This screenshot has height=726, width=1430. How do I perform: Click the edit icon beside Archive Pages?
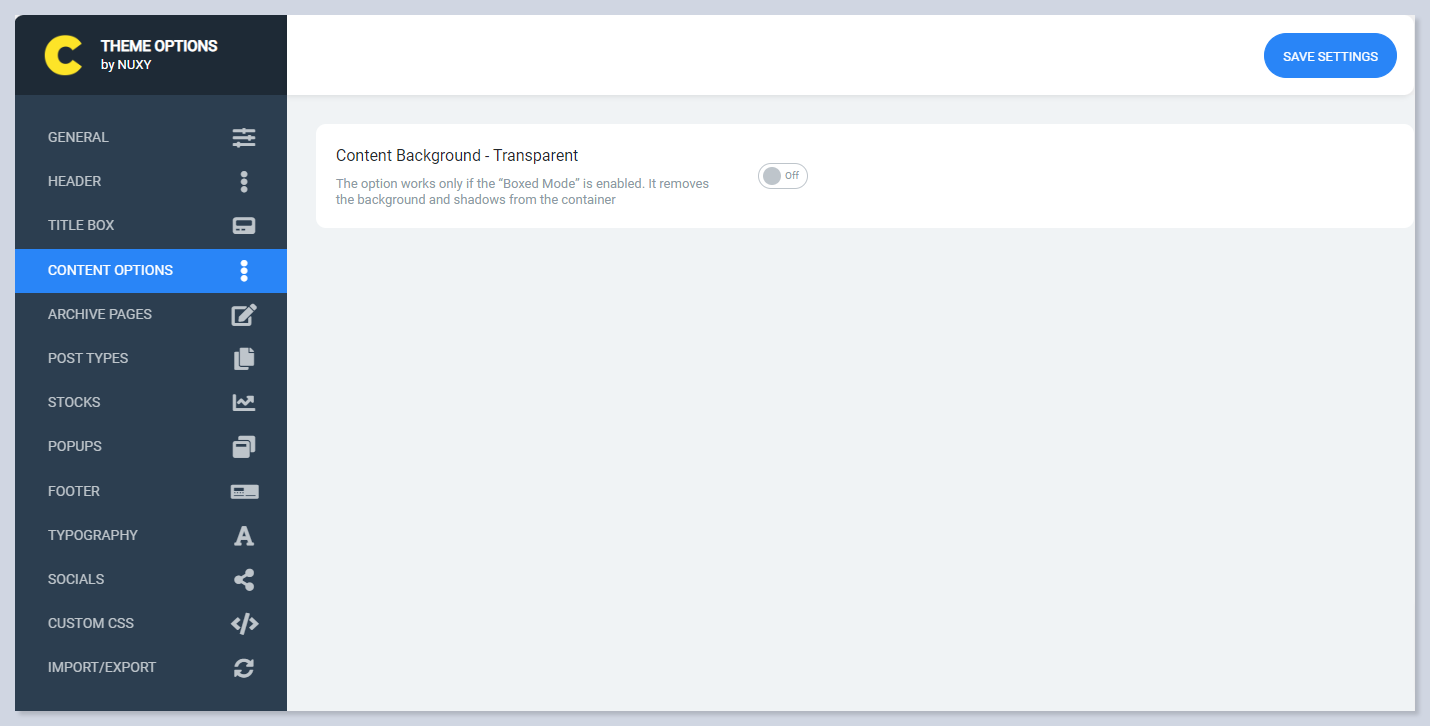(x=244, y=315)
